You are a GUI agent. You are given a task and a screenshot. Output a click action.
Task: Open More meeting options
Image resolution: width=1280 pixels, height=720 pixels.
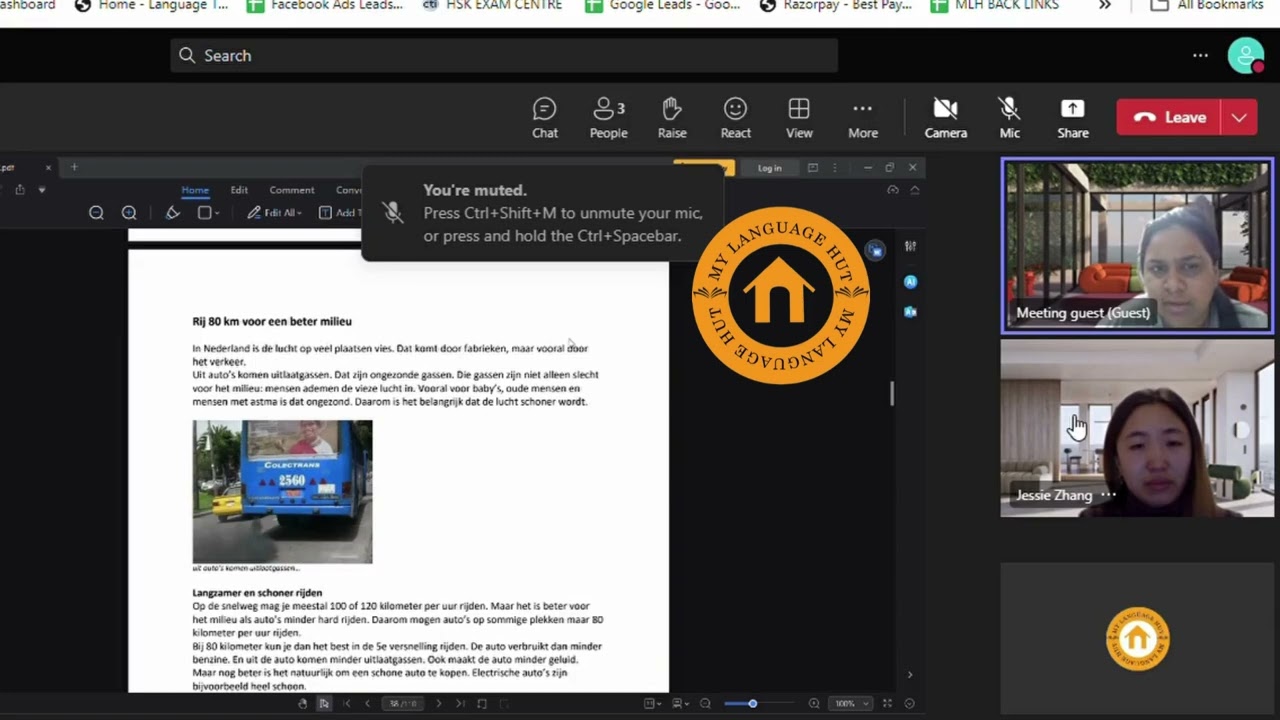(x=863, y=118)
